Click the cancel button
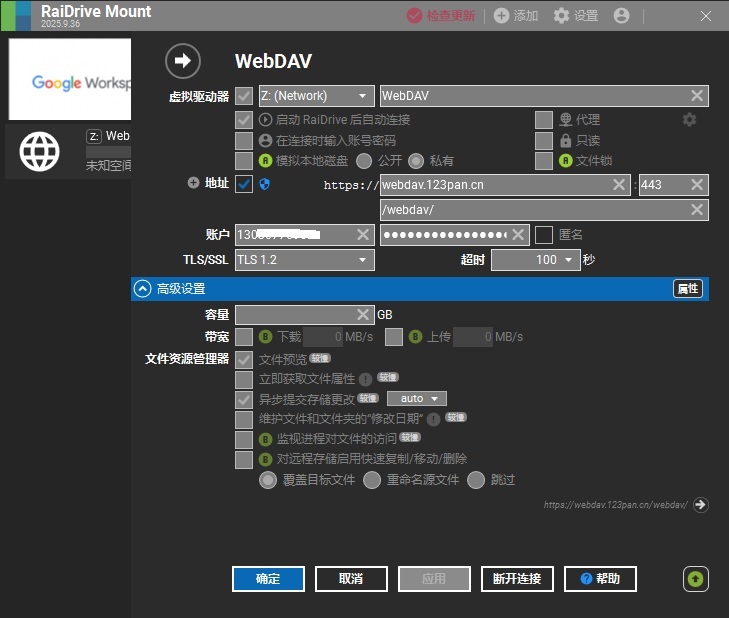Image resolution: width=729 pixels, height=618 pixels. 351,579
